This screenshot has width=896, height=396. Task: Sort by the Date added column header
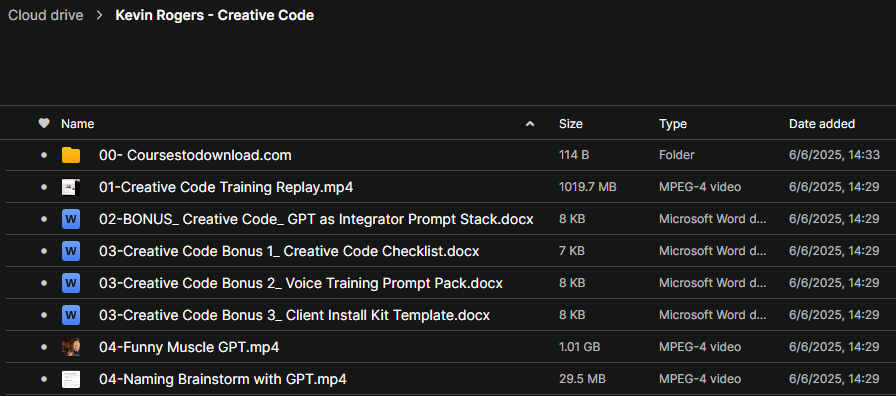pyautogui.click(x=822, y=123)
